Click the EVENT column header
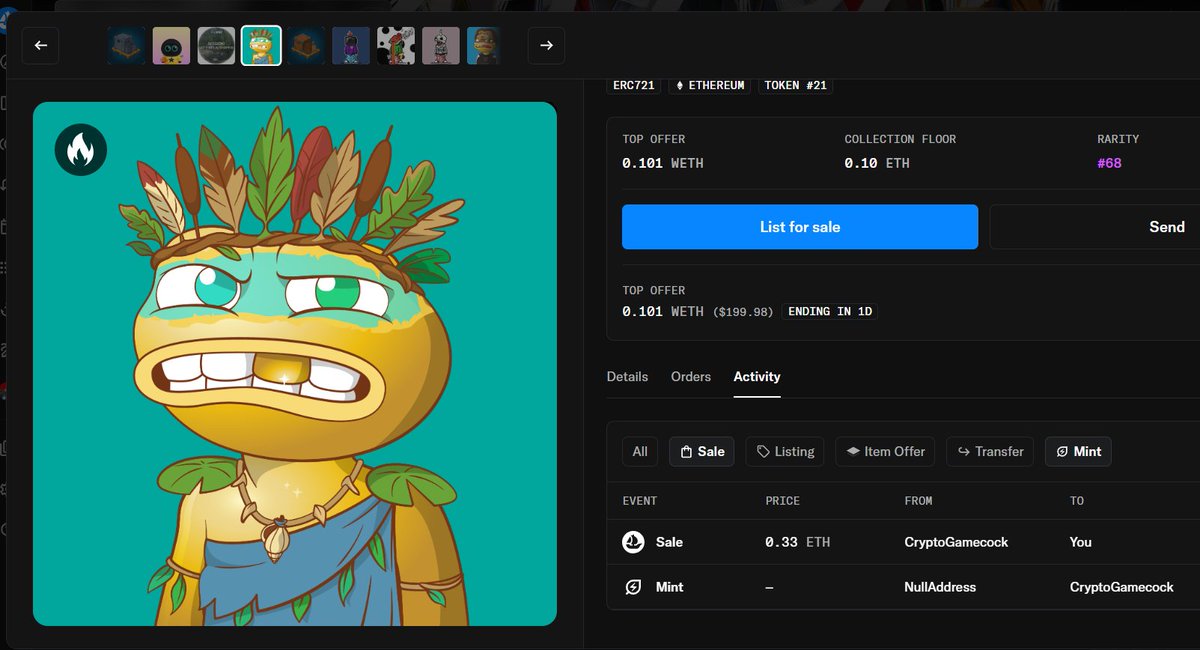1200x650 pixels. tap(640, 501)
